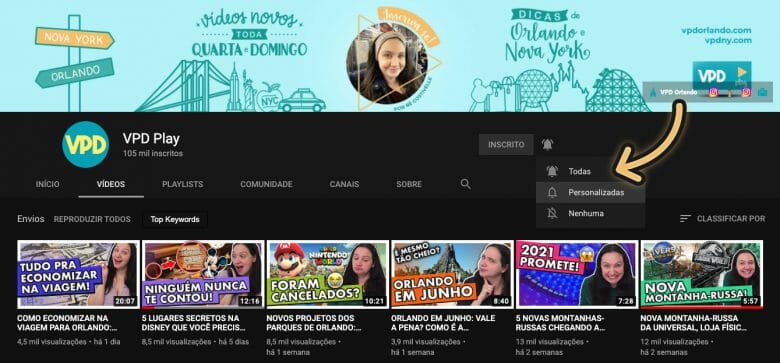Open the VPD Orlando banner link

click(x=678, y=92)
